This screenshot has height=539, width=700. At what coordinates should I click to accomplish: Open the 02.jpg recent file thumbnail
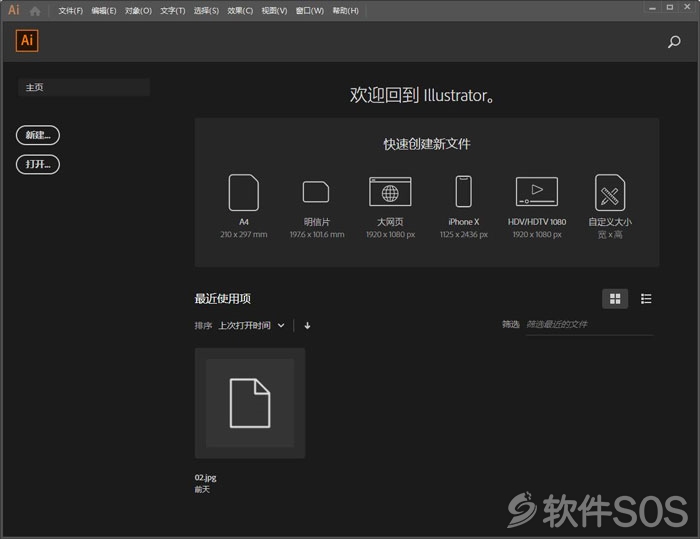tap(250, 403)
